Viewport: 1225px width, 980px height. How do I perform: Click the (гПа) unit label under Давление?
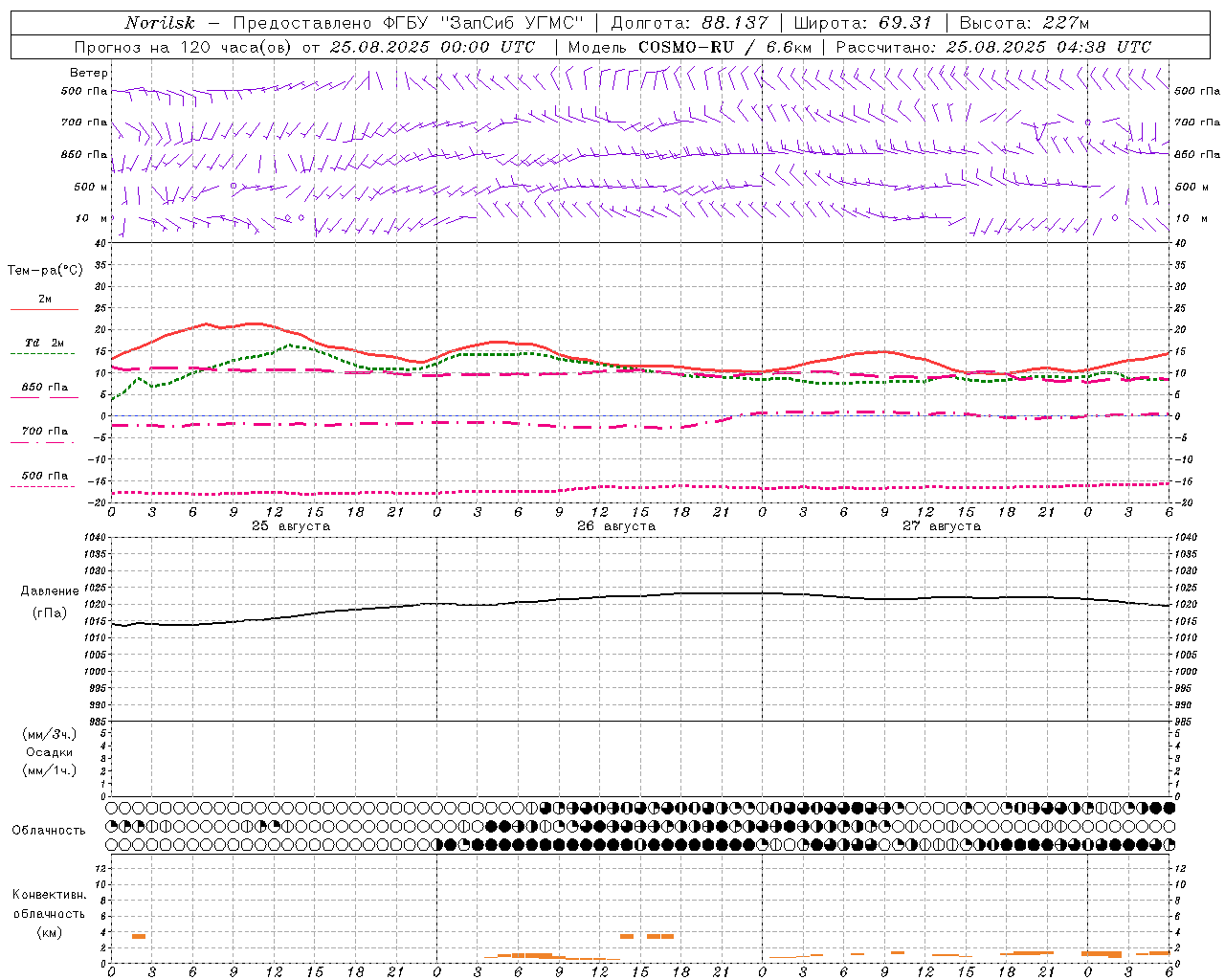click(x=50, y=612)
